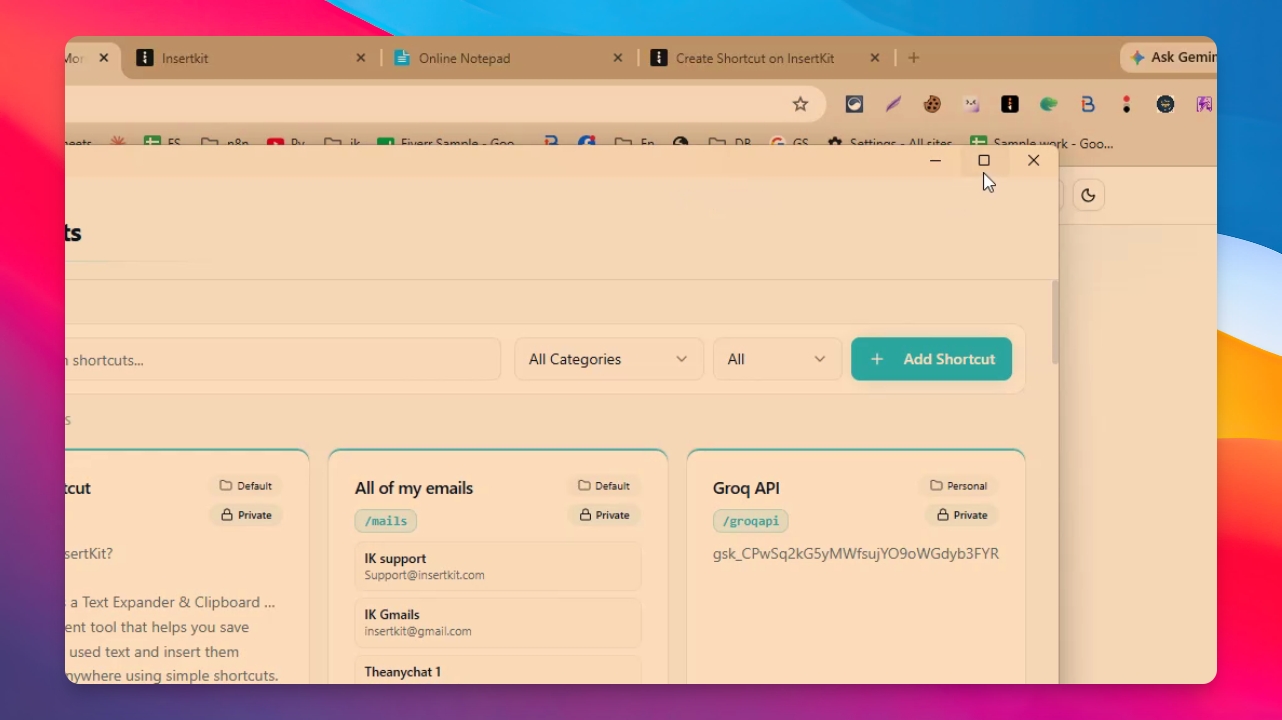1282x720 pixels.
Task: Minimize the InsertKit app window
Action: pyautogui.click(x=935, y=160)
